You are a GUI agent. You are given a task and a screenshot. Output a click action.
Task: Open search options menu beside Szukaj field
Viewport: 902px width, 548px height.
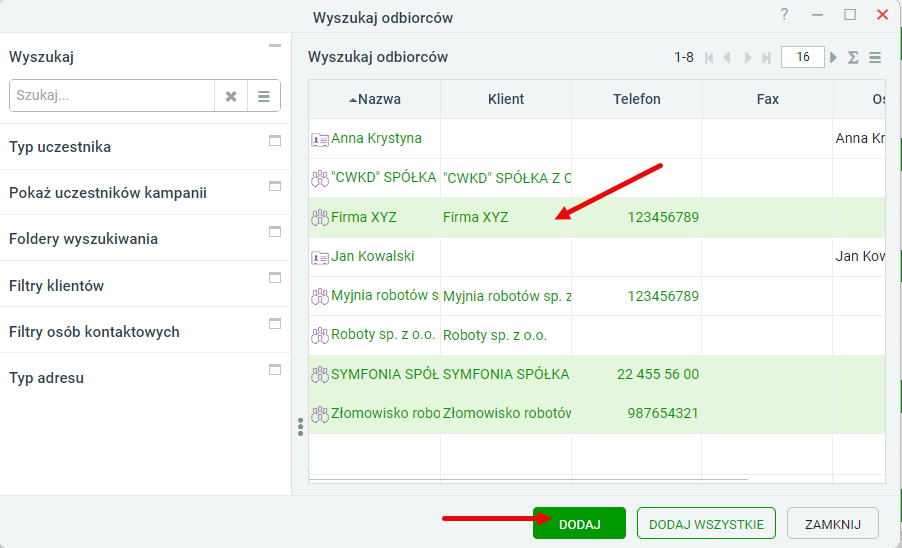point(263,96)
